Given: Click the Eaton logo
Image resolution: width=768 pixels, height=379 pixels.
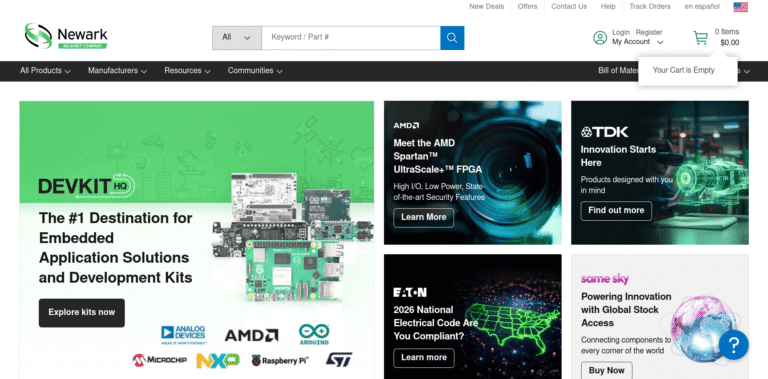Looking at the screenshot, I should coord(410,292).
